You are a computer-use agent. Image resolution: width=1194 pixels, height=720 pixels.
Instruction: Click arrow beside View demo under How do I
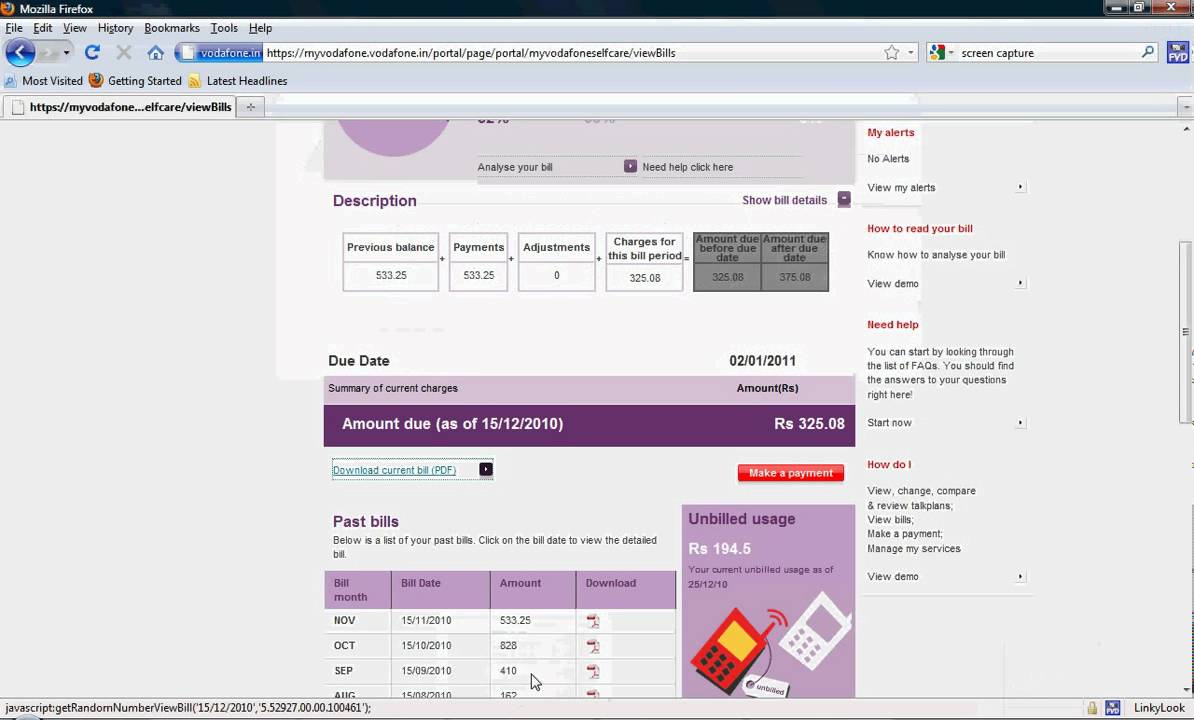tap(1020, 576)
